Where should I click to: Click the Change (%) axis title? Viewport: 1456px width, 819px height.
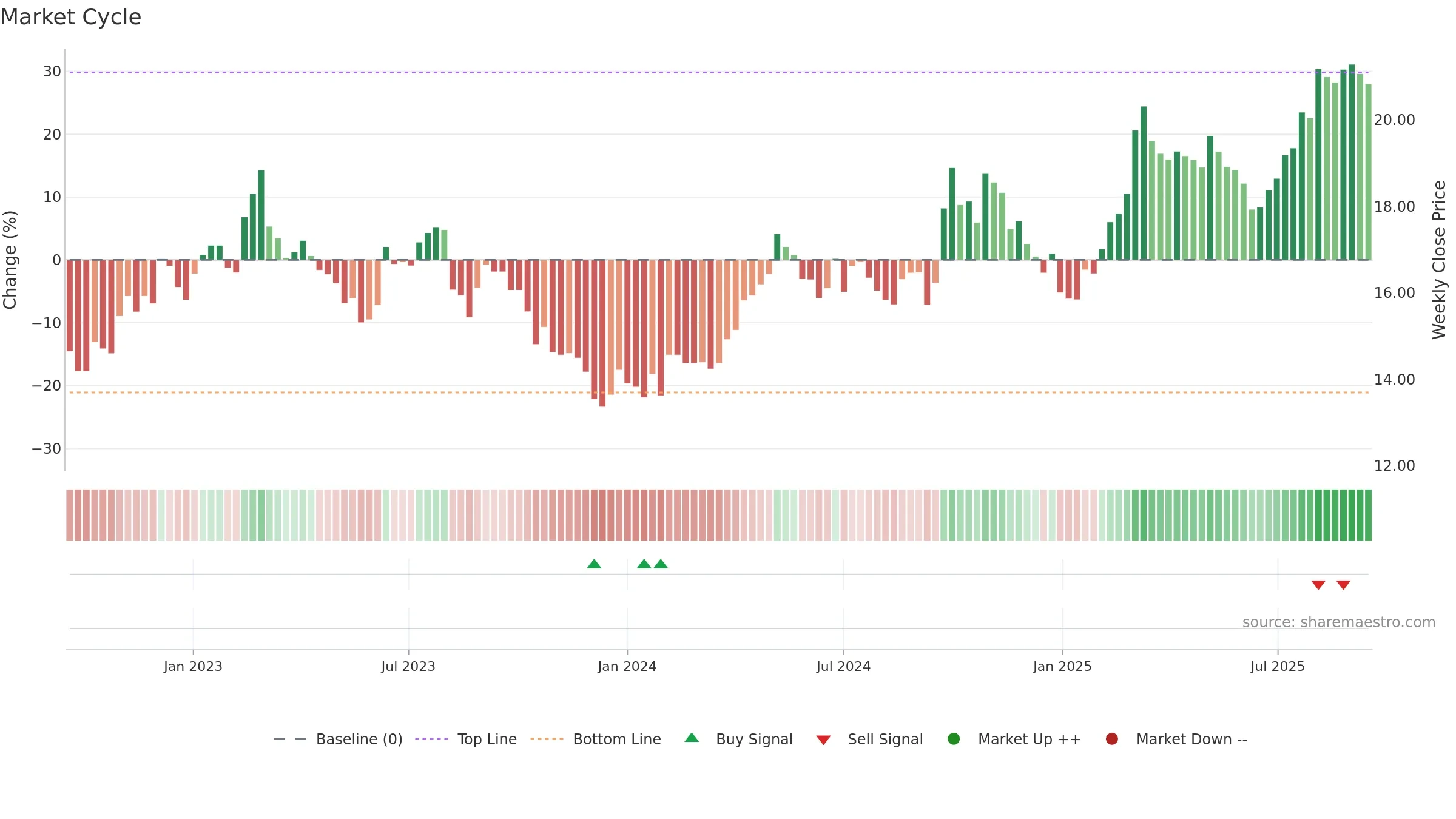click(10, 260)
